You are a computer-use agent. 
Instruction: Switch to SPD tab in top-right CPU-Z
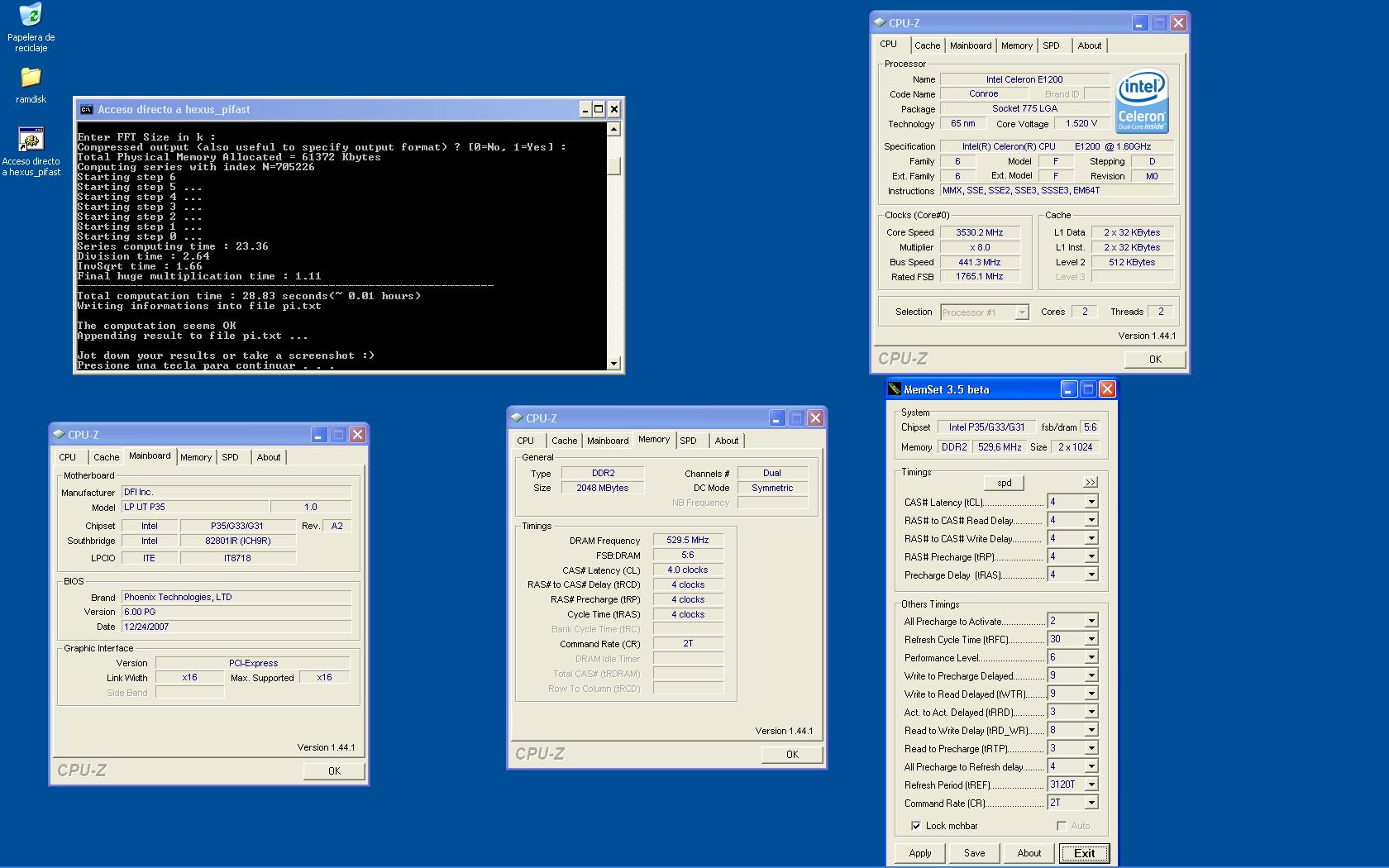(1051, 45)
